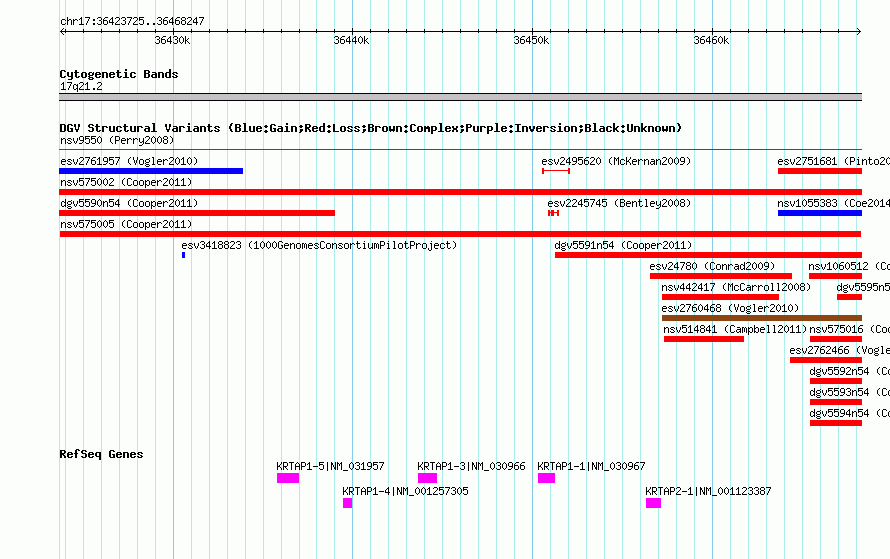Viewport: 890px width, 559px height.
Task: Open the dgv5593n54 variant label
Action: click(849, 392)
